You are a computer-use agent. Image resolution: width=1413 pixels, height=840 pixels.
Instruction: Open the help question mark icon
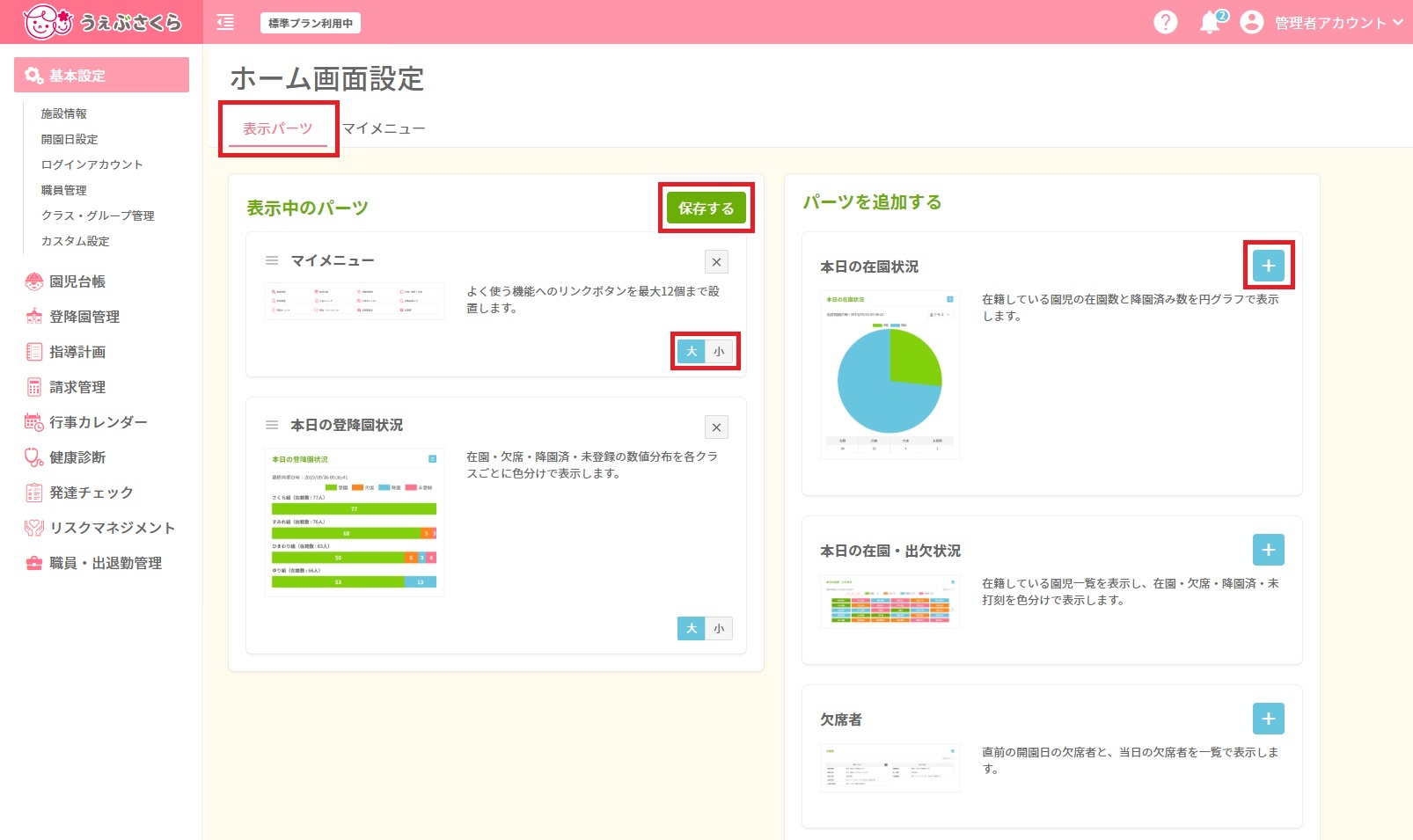pos(1165,22)
